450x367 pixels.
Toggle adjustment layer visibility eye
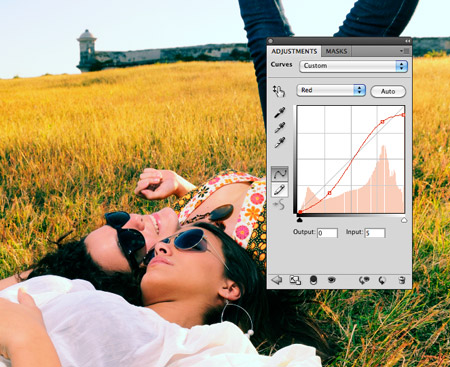331,280
